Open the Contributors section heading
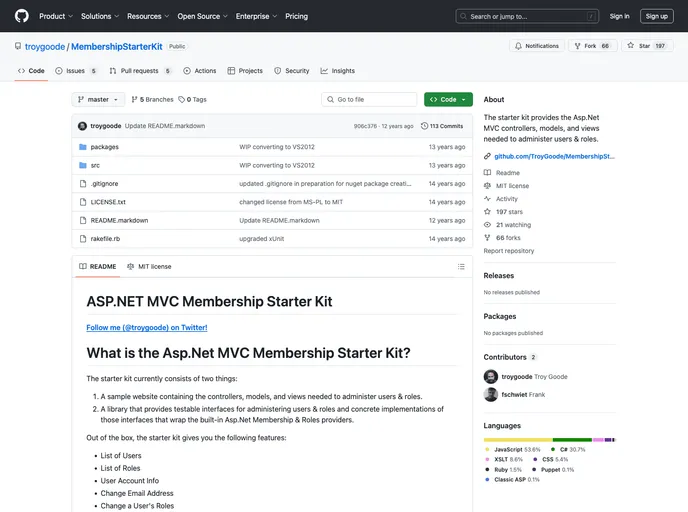The height and width of the screenshot is (512, 688). [505, 357]
